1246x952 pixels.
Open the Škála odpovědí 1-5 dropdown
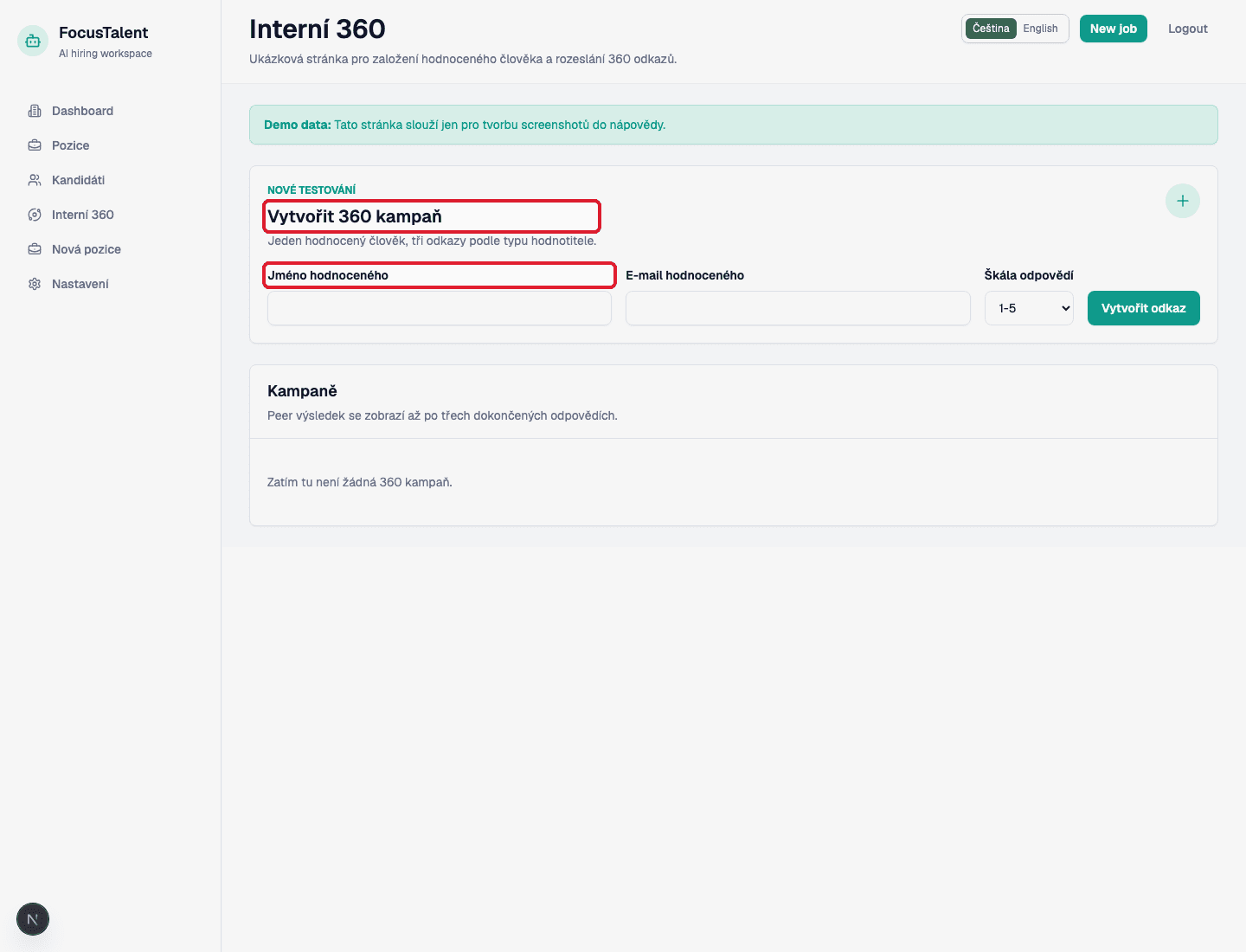tap(1029, 308)
